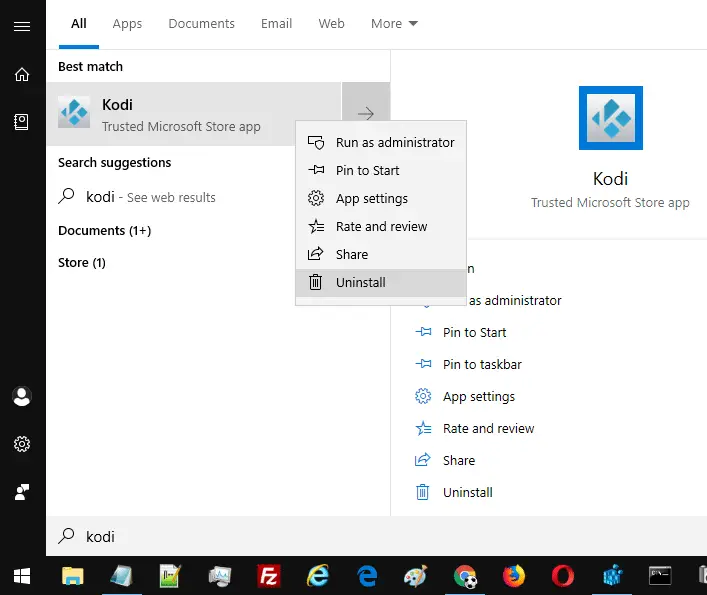Choose App settings in the context menu

point(381,198)
